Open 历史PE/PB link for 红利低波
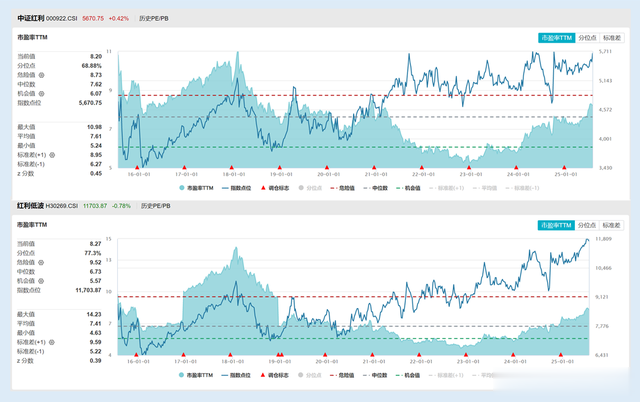The image size is (640, 402). pos(156,206)
